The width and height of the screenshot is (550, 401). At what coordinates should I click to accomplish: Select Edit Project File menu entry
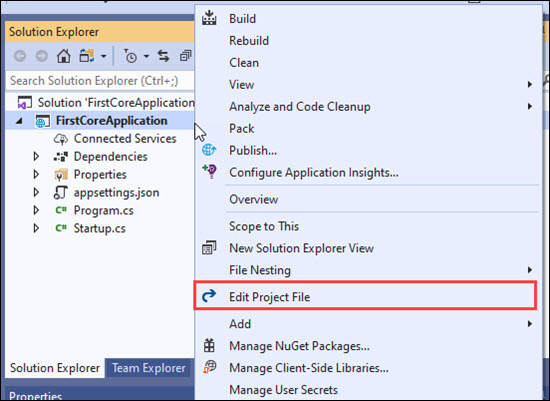pyautogui.click(x=365, y=297)
